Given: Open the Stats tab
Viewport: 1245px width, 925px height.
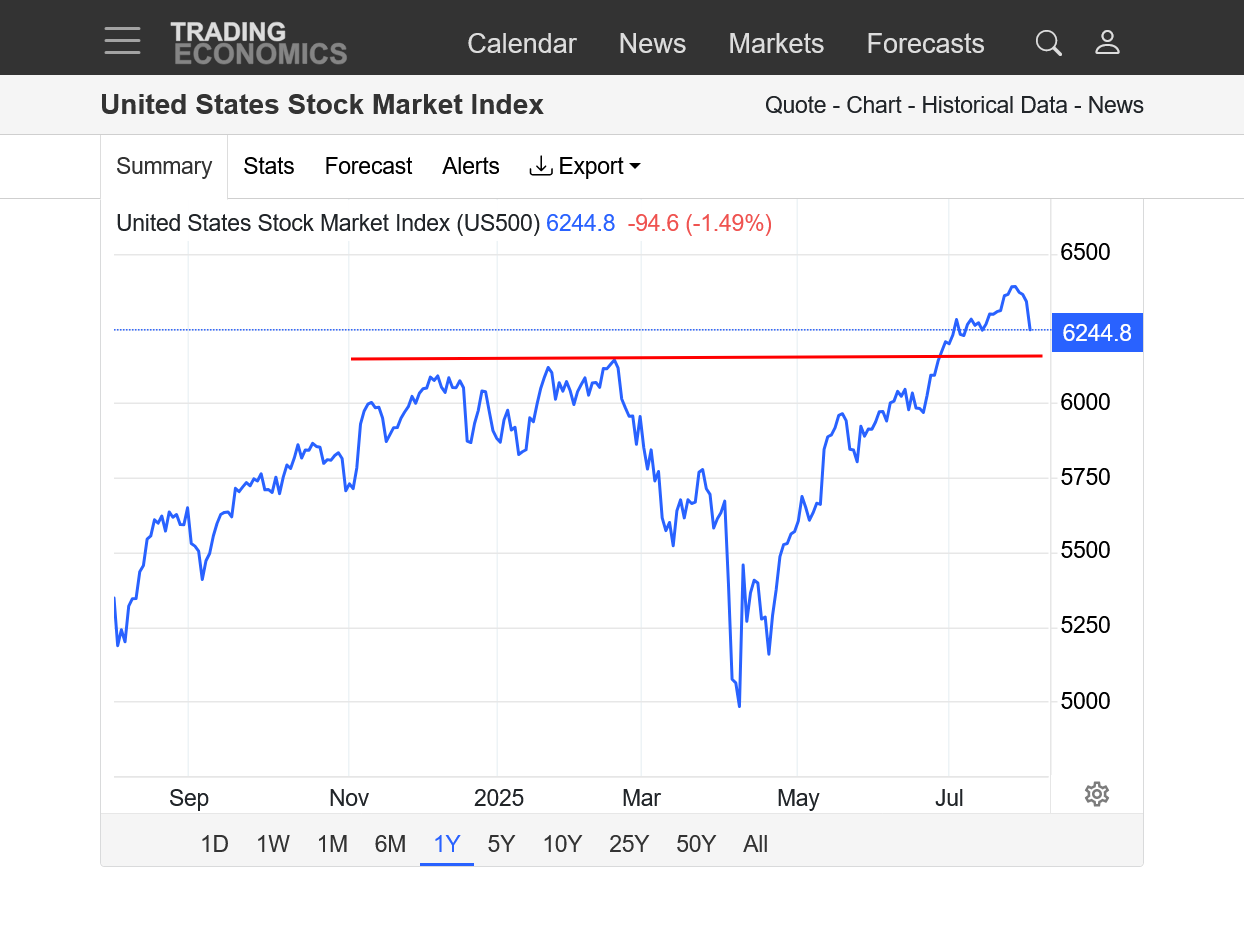Looking at the screenshot, I should [269, 166].
